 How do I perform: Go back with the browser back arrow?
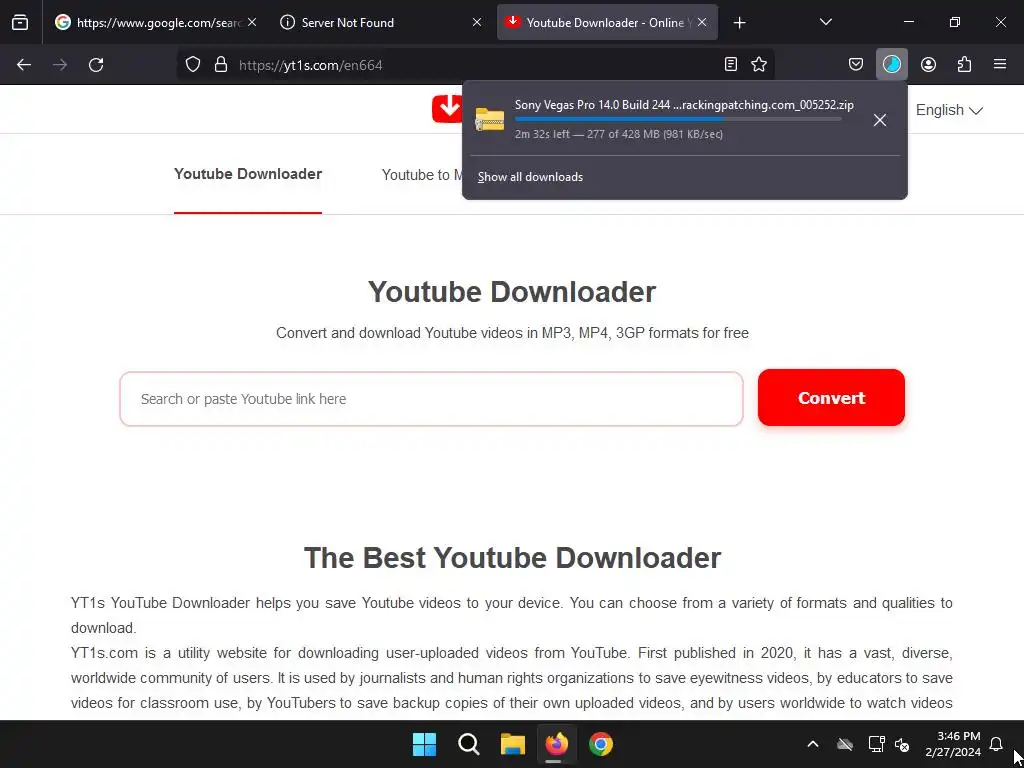(24, 65)
